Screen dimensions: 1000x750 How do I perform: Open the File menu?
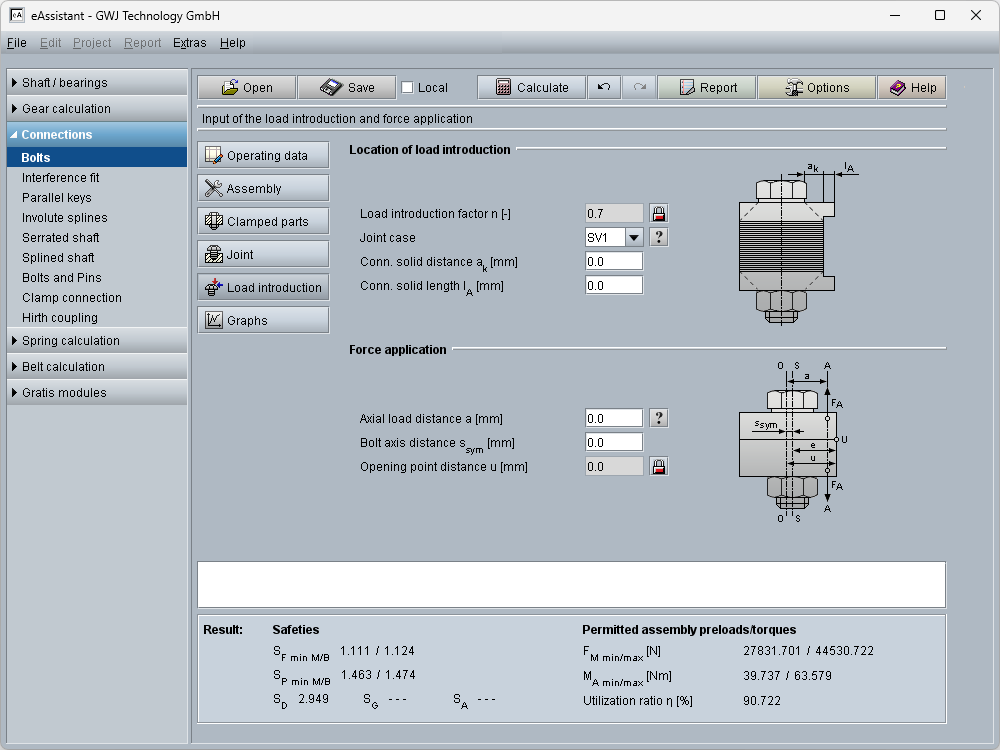(16, 43)
